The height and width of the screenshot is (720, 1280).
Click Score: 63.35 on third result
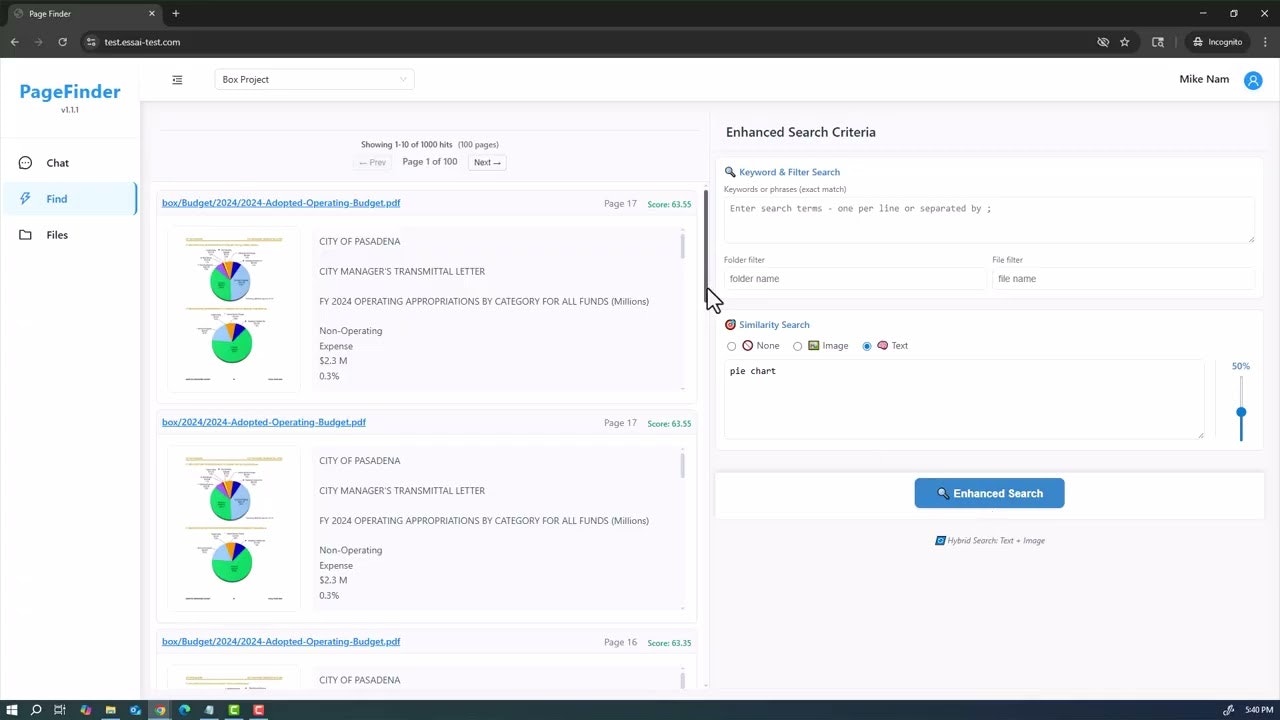(x=669, y=643)
